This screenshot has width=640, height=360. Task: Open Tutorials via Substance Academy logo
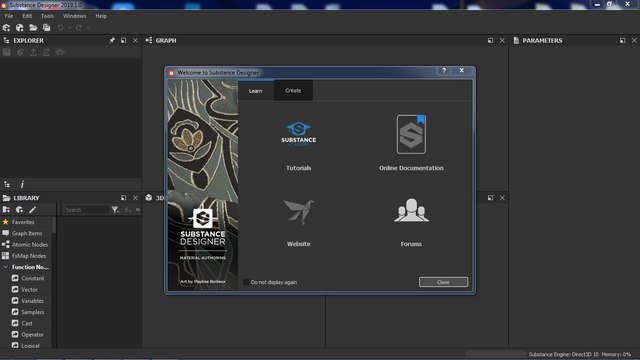click(x=298, y=134)
